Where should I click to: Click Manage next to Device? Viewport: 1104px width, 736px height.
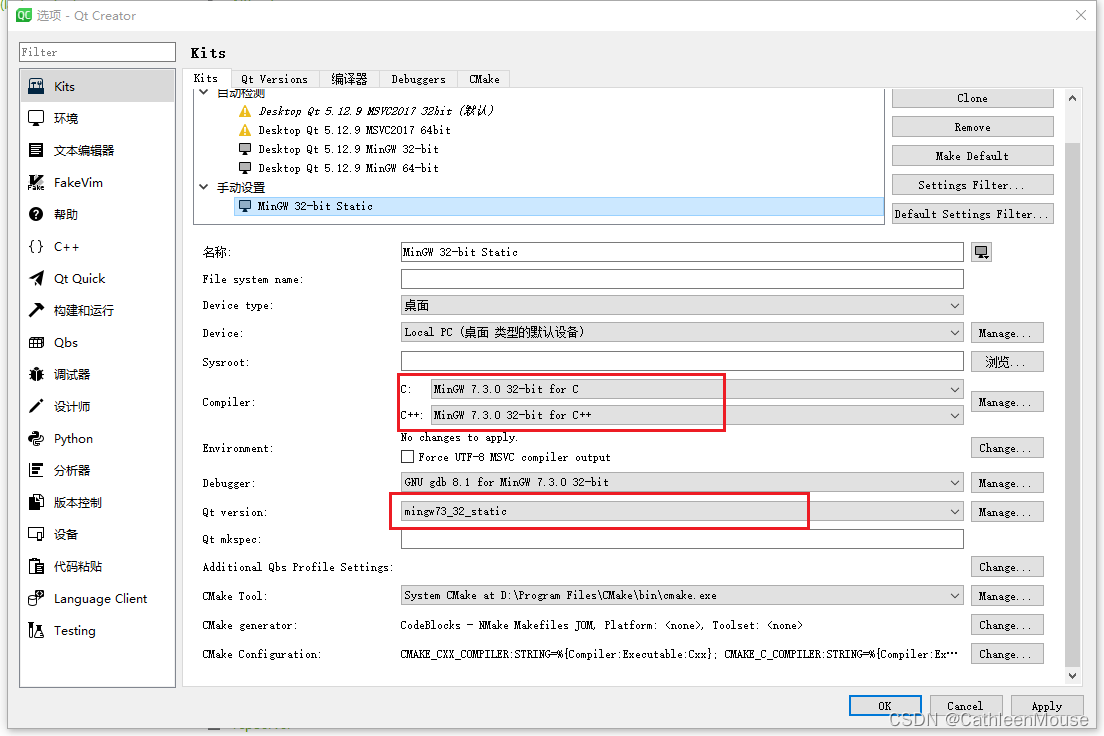[x=1007, y=333]
